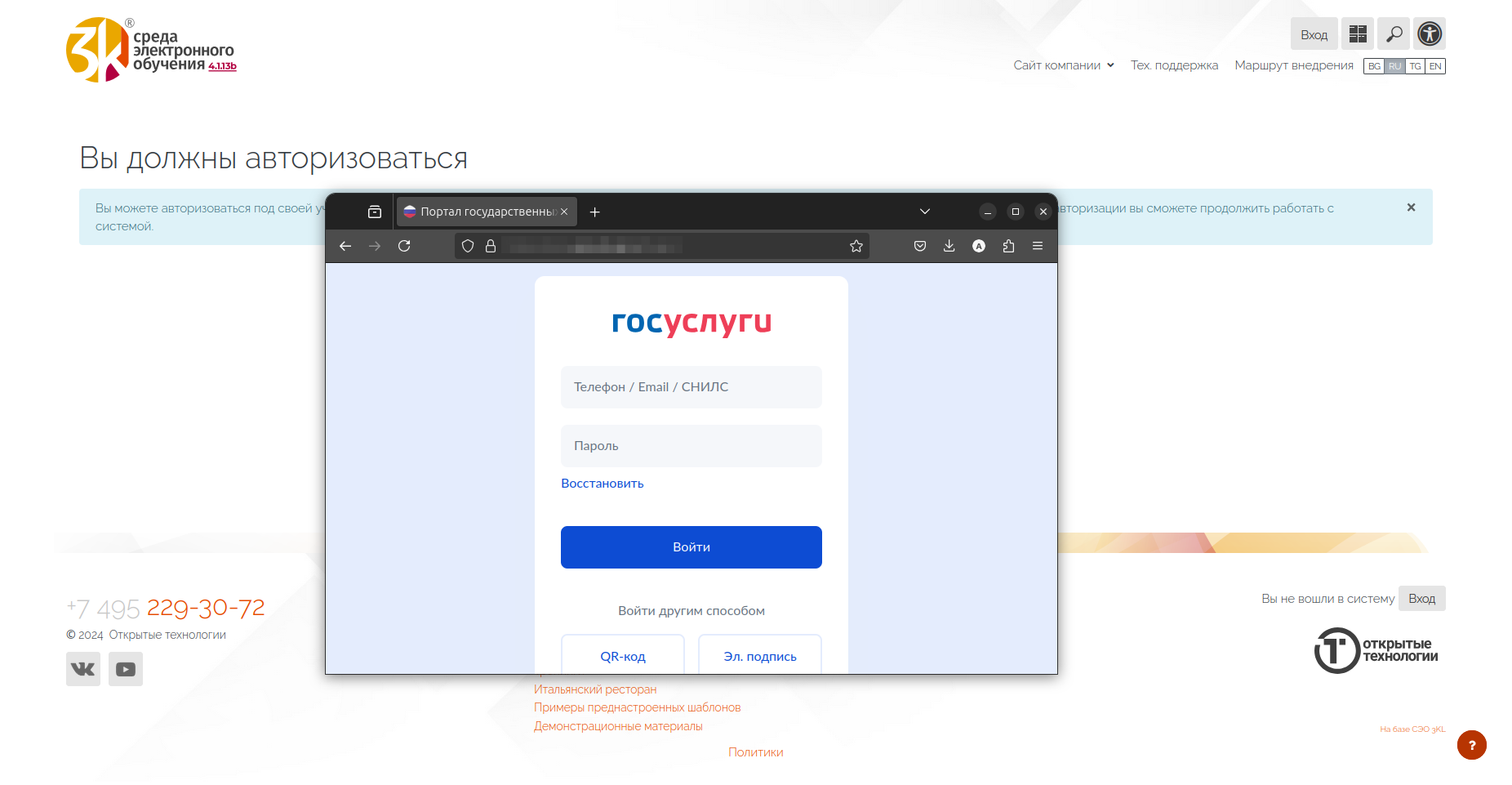The width and height of the screenshot is (1512, 785).
Task: Click the Телефон / Email / СНИЛС field
Action: [x=692, y=387]
